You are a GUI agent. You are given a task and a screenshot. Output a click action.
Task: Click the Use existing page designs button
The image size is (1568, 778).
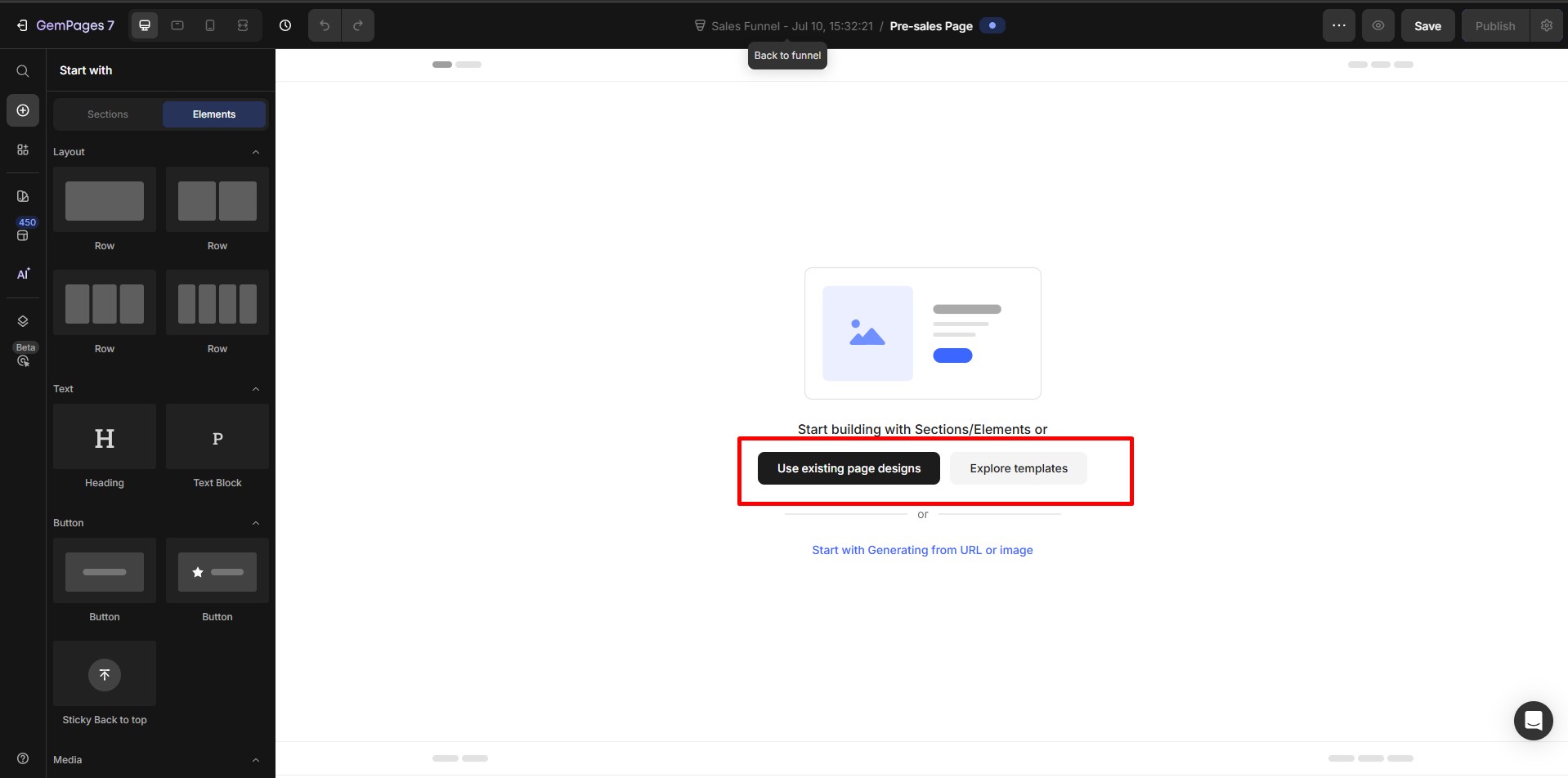848,468
